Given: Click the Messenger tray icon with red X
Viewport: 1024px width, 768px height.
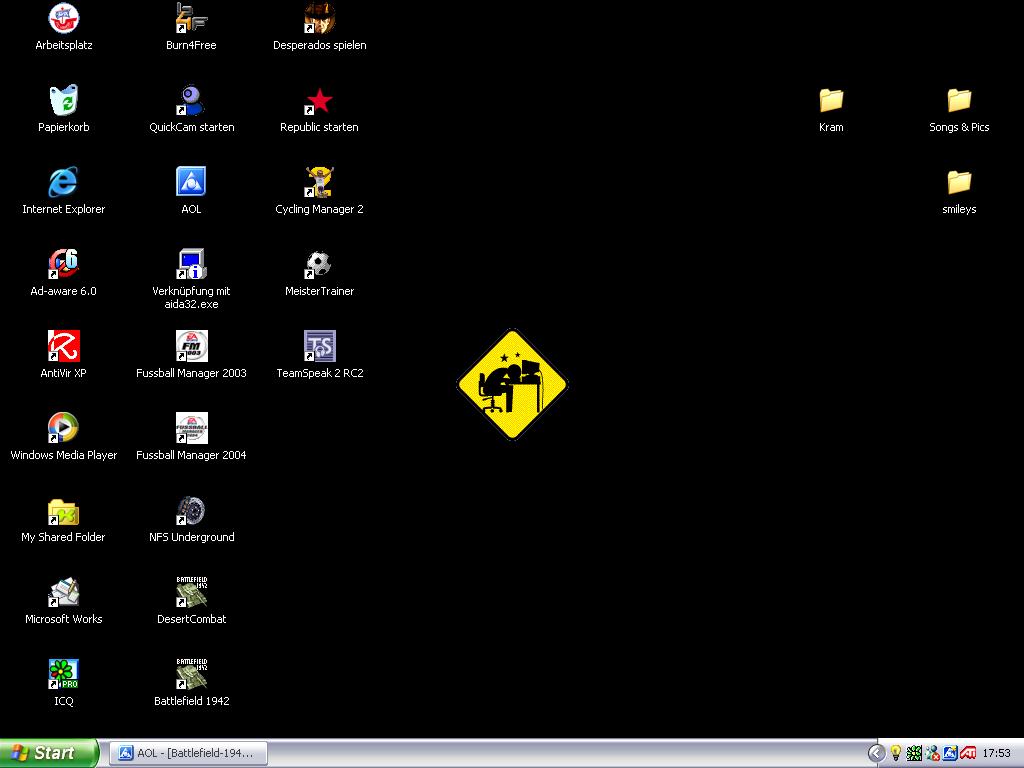Looking at the screenshot, I should pos(933,754).
